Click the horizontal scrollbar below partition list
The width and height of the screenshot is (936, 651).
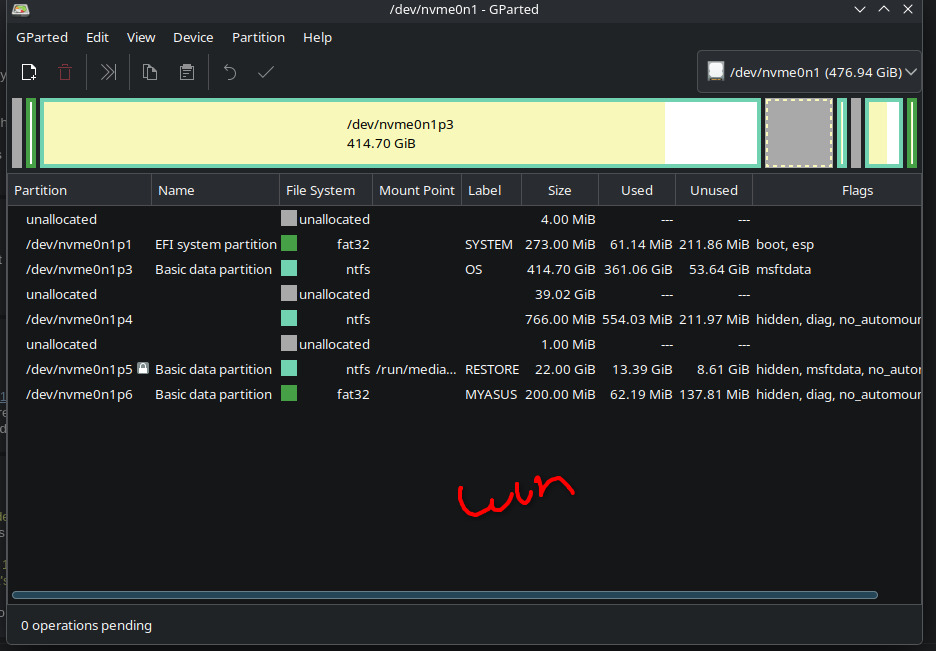[x=445, y=595]
